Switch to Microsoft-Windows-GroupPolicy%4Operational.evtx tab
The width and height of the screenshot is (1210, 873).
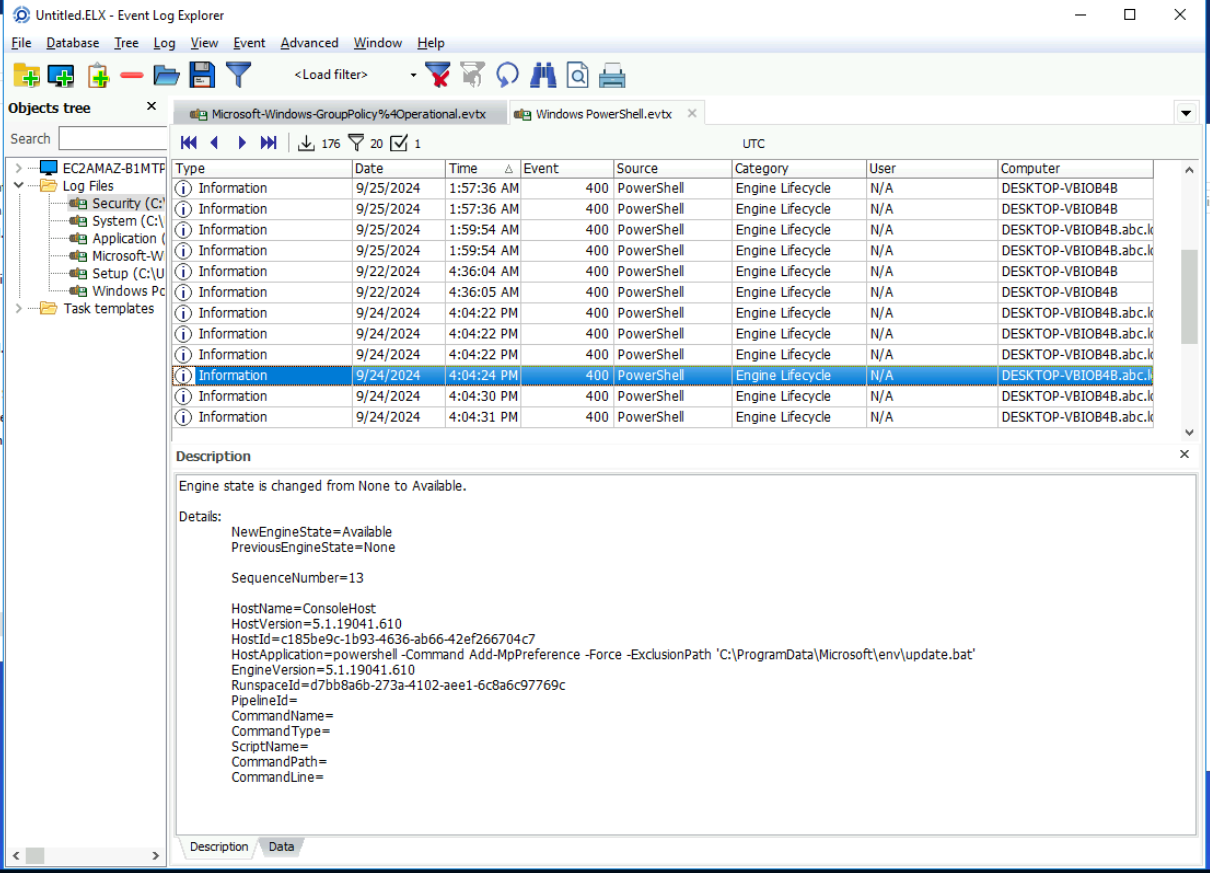click(339, 114)
